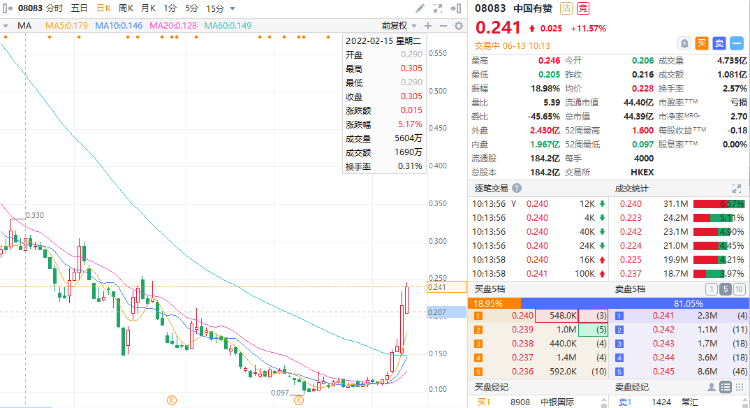Click the MA60:0.149 indicator label

tap(228, 25)
